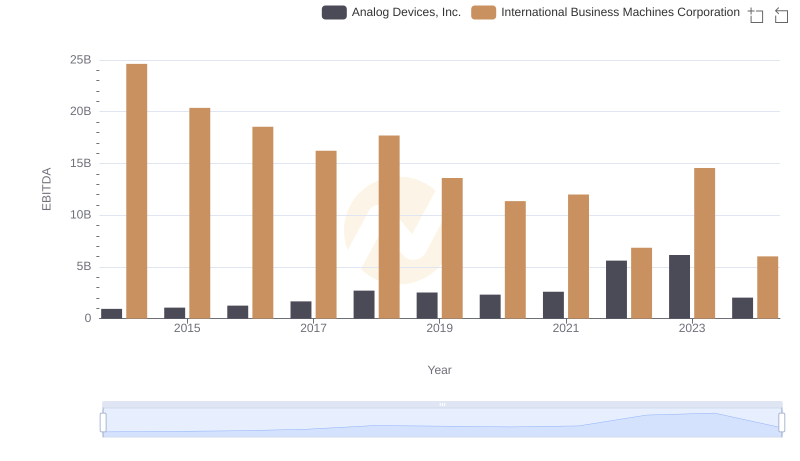Viewport: 800px width, 461px height.
Task: Click the zoom reset icon
Action: [x=781, y=15]
